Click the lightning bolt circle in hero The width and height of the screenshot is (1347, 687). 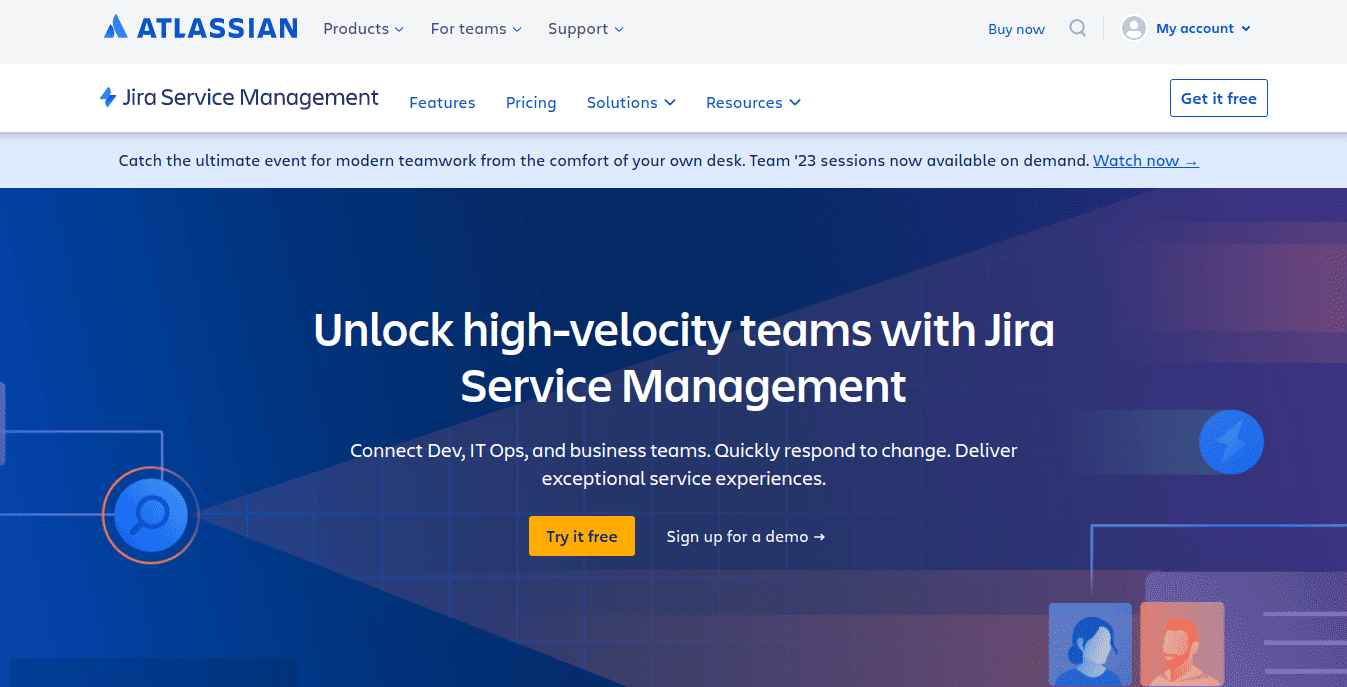tap(1231, 441)
